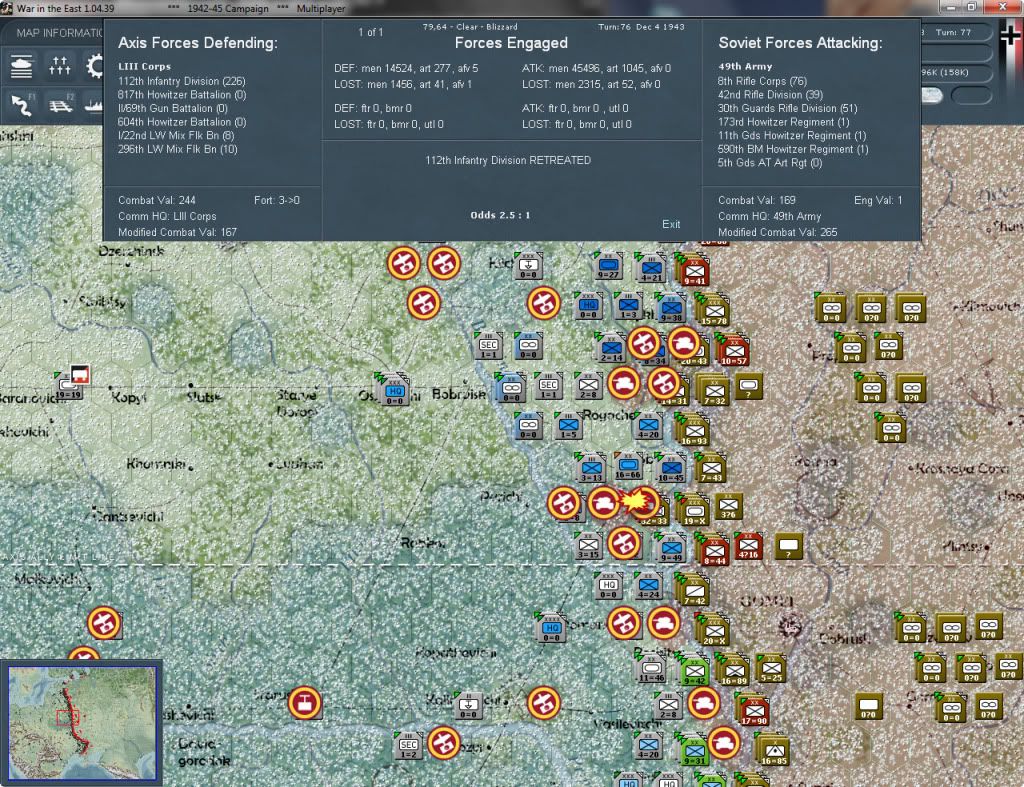Select the F2 rail mode track icon

(61, 104)
